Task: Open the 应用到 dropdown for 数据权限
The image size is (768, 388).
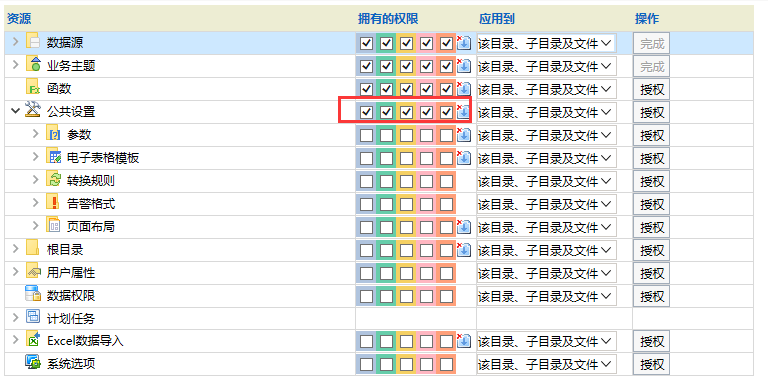Action: 546,296
